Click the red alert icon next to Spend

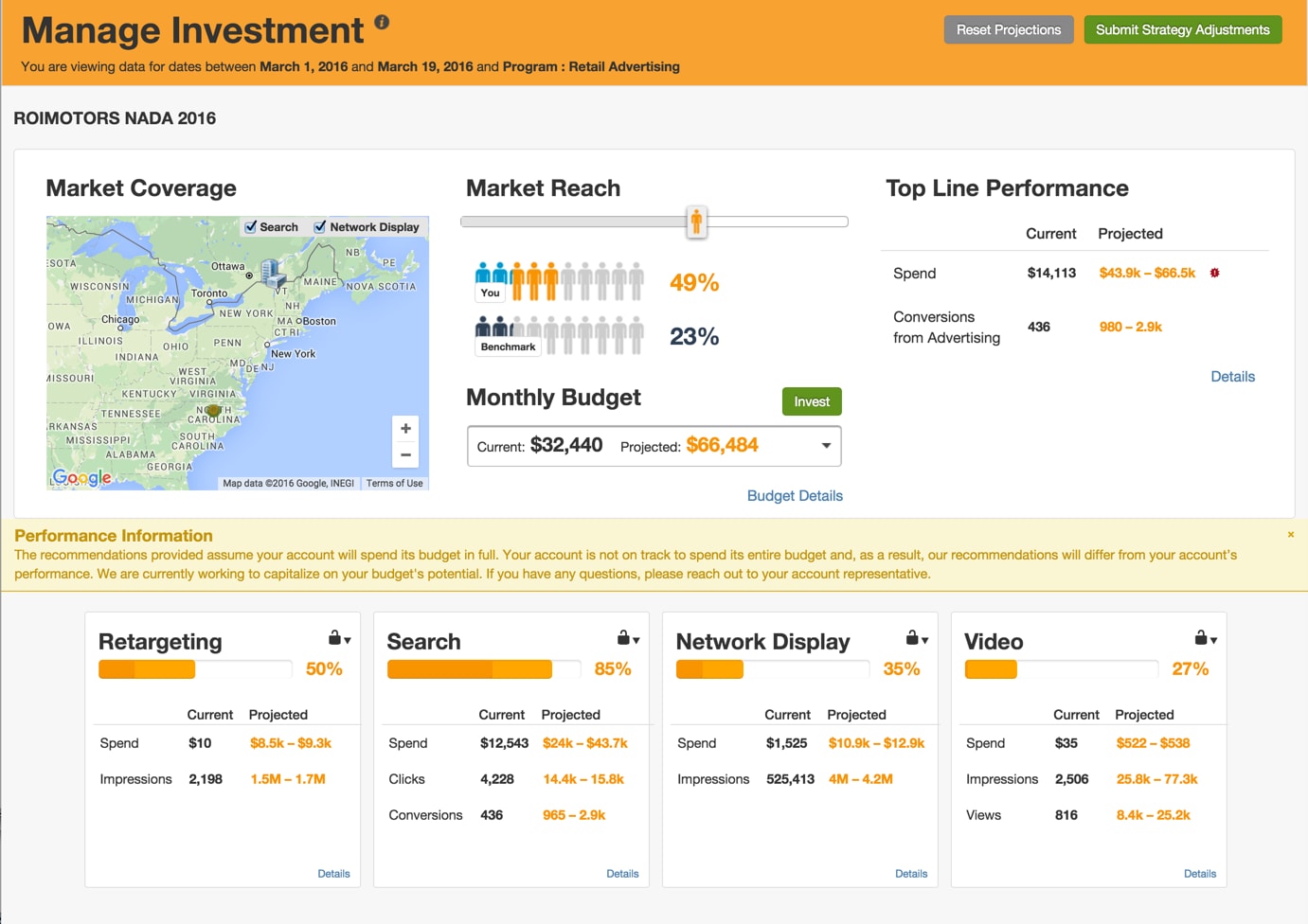1214,273
